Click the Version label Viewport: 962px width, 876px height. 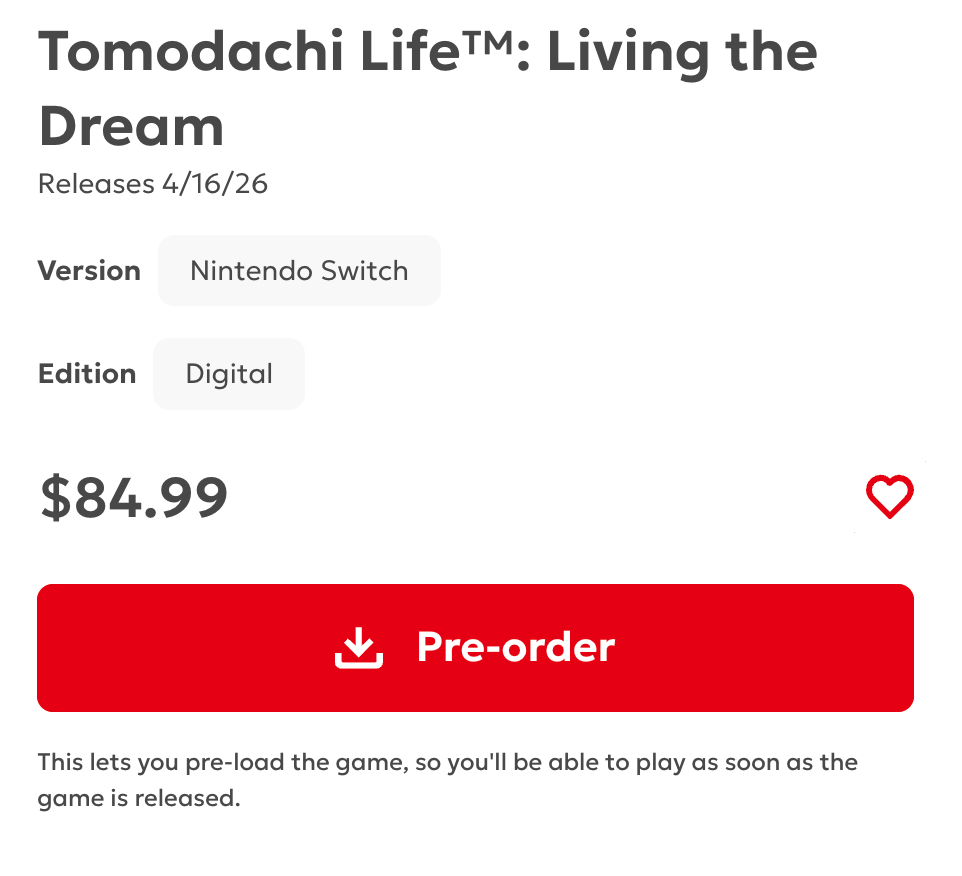(x=89, y=271)
